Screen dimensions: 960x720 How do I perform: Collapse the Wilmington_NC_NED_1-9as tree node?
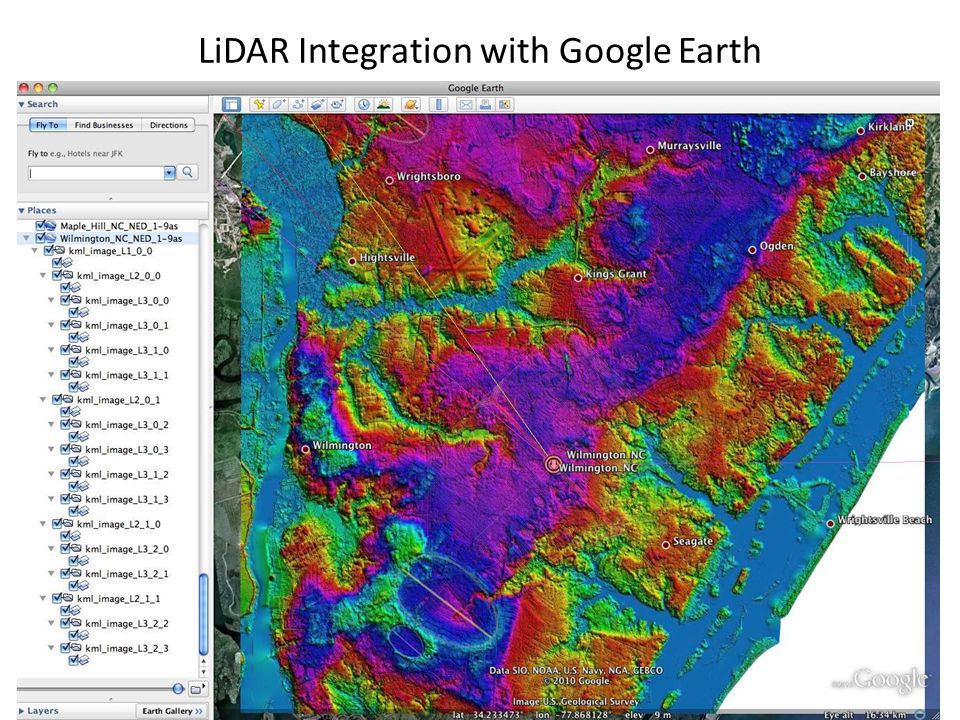(x=26, y=238)
